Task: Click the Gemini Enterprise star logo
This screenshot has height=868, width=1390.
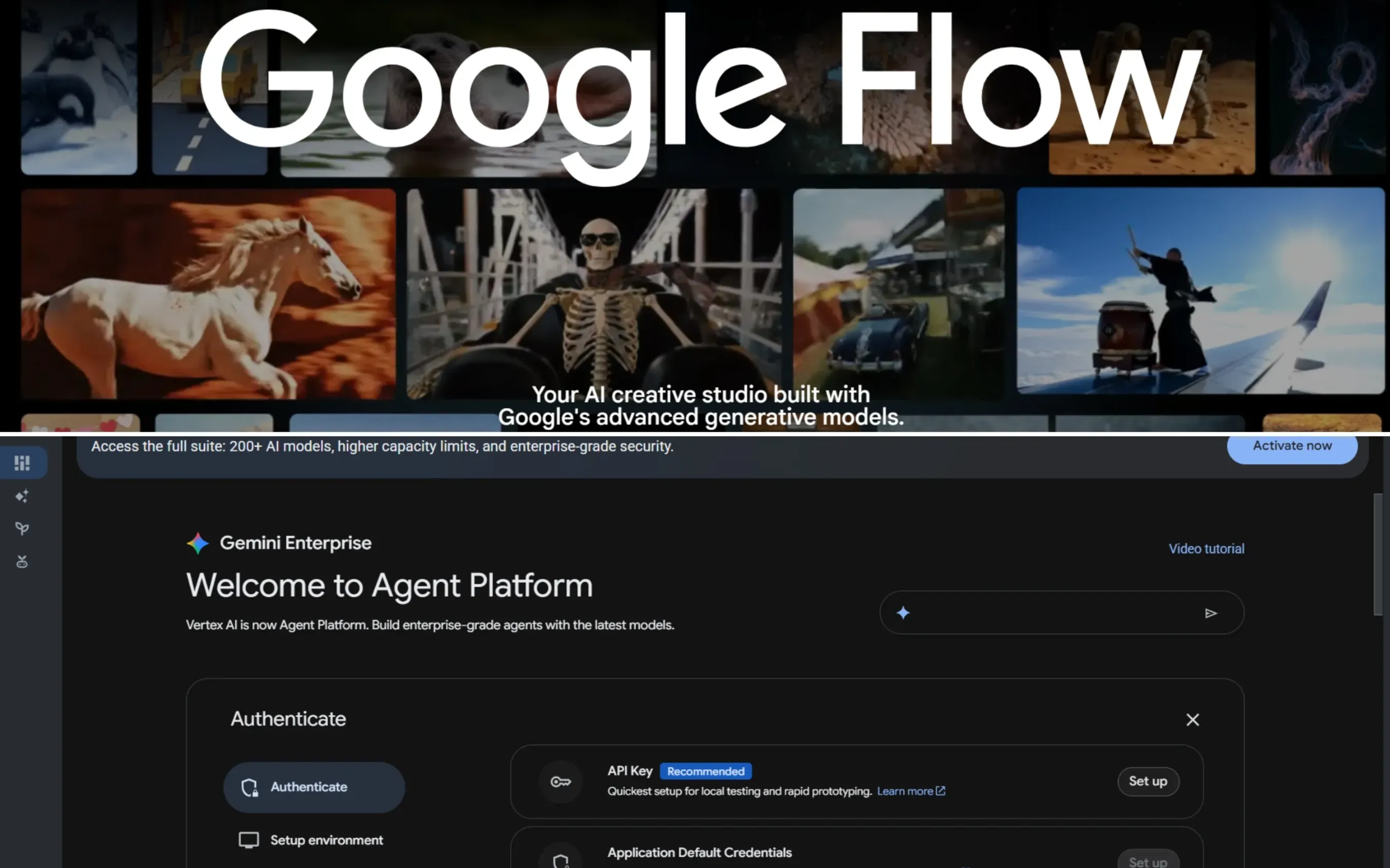Action: pos(198,543)
